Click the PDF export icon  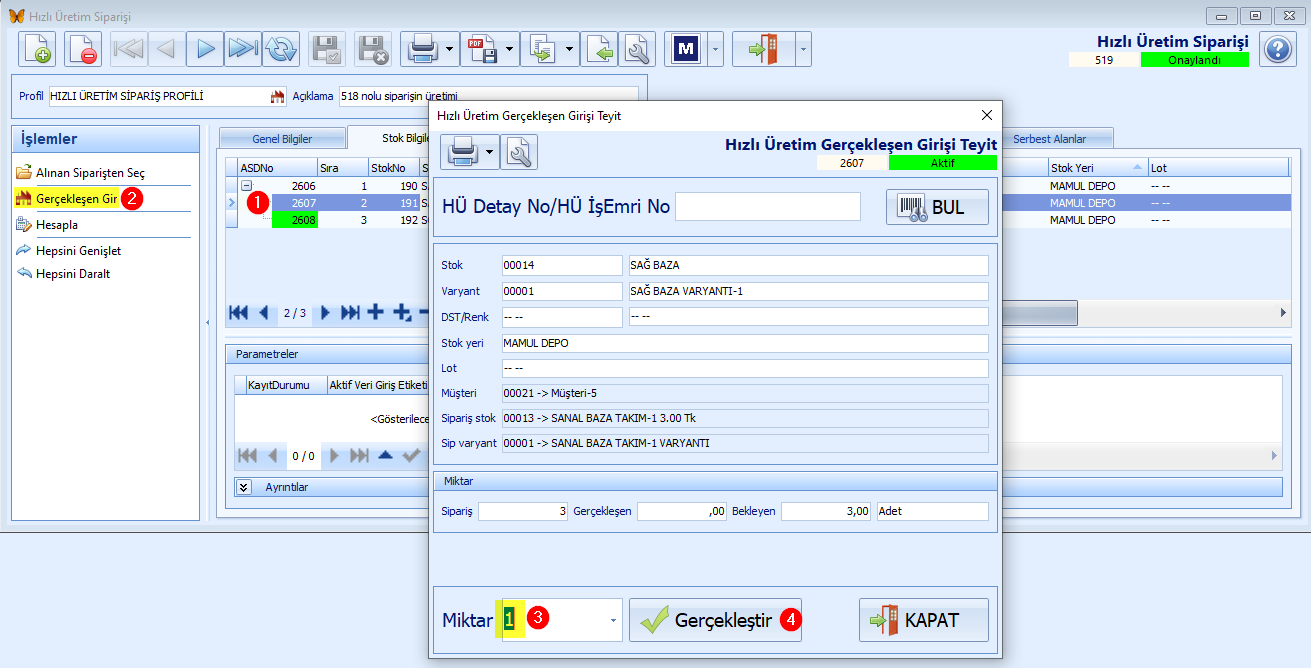[484, 48]
